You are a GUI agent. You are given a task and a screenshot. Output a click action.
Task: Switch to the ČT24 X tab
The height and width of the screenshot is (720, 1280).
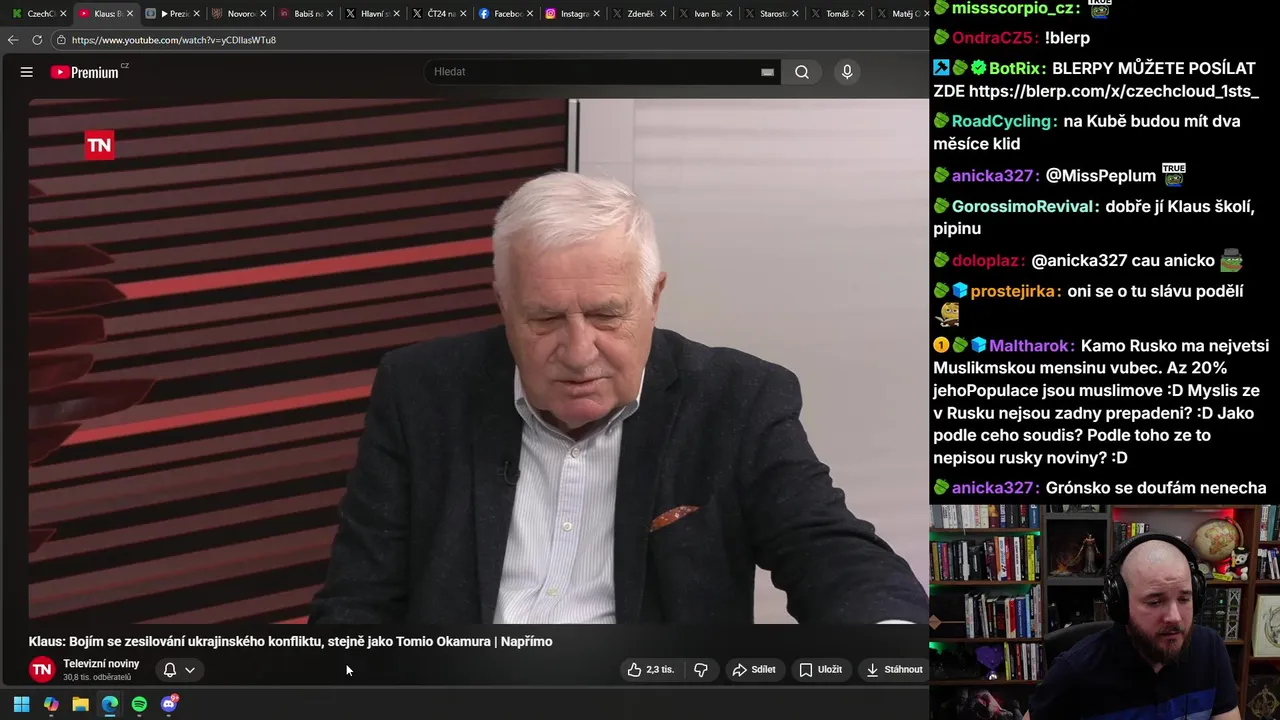click(x=437, y=14)
